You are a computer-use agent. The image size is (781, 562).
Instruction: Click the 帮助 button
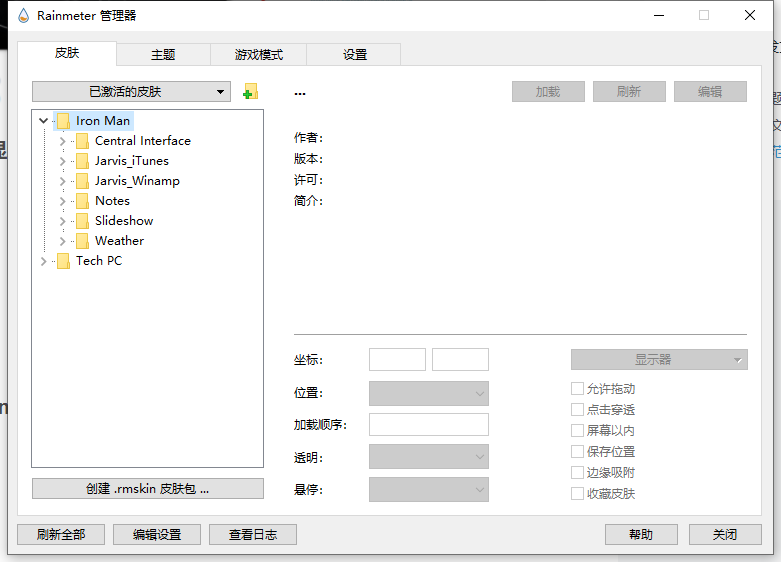pos(641,535)
